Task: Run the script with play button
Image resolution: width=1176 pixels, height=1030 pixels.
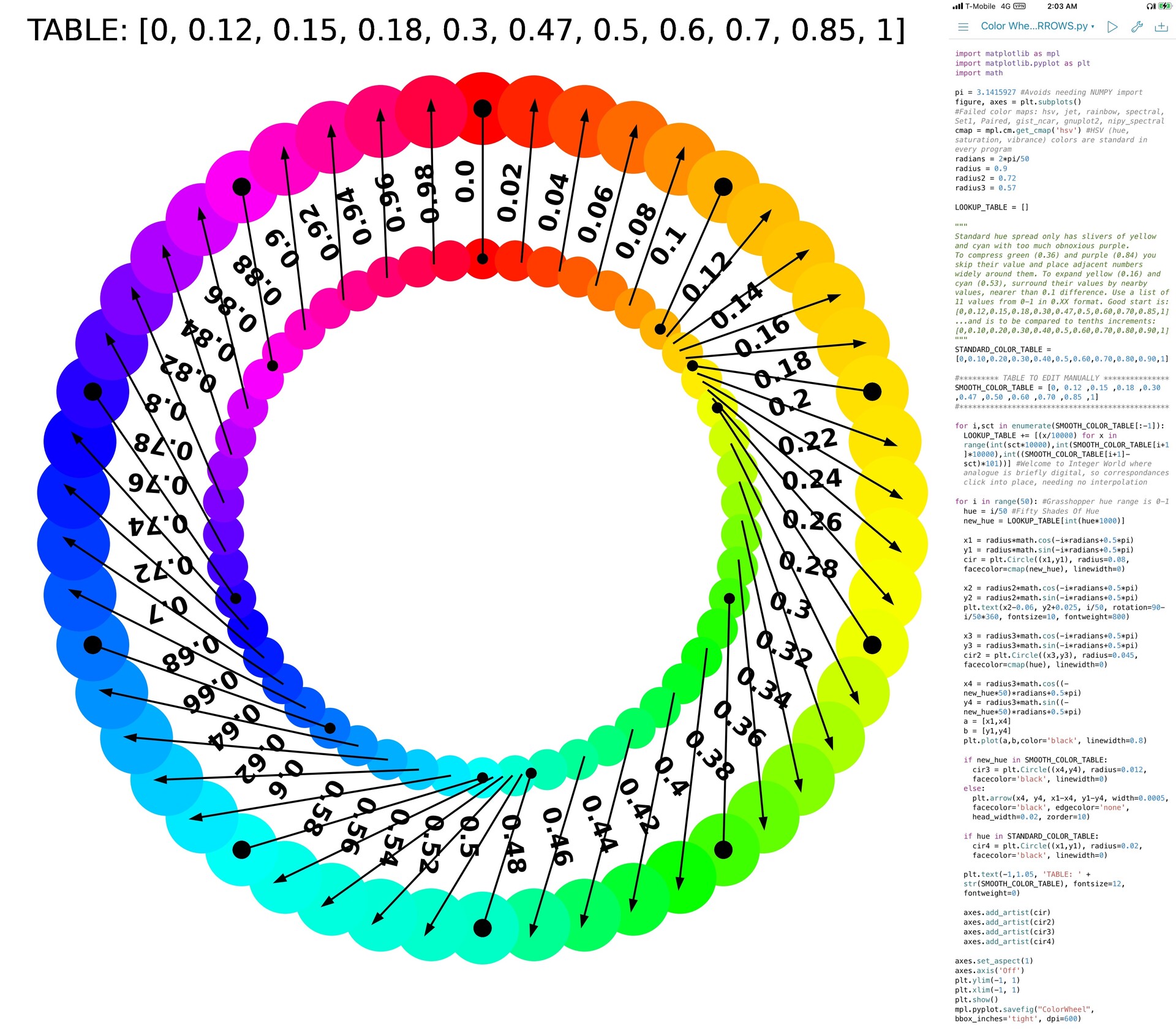Action: pos(1112,27)
